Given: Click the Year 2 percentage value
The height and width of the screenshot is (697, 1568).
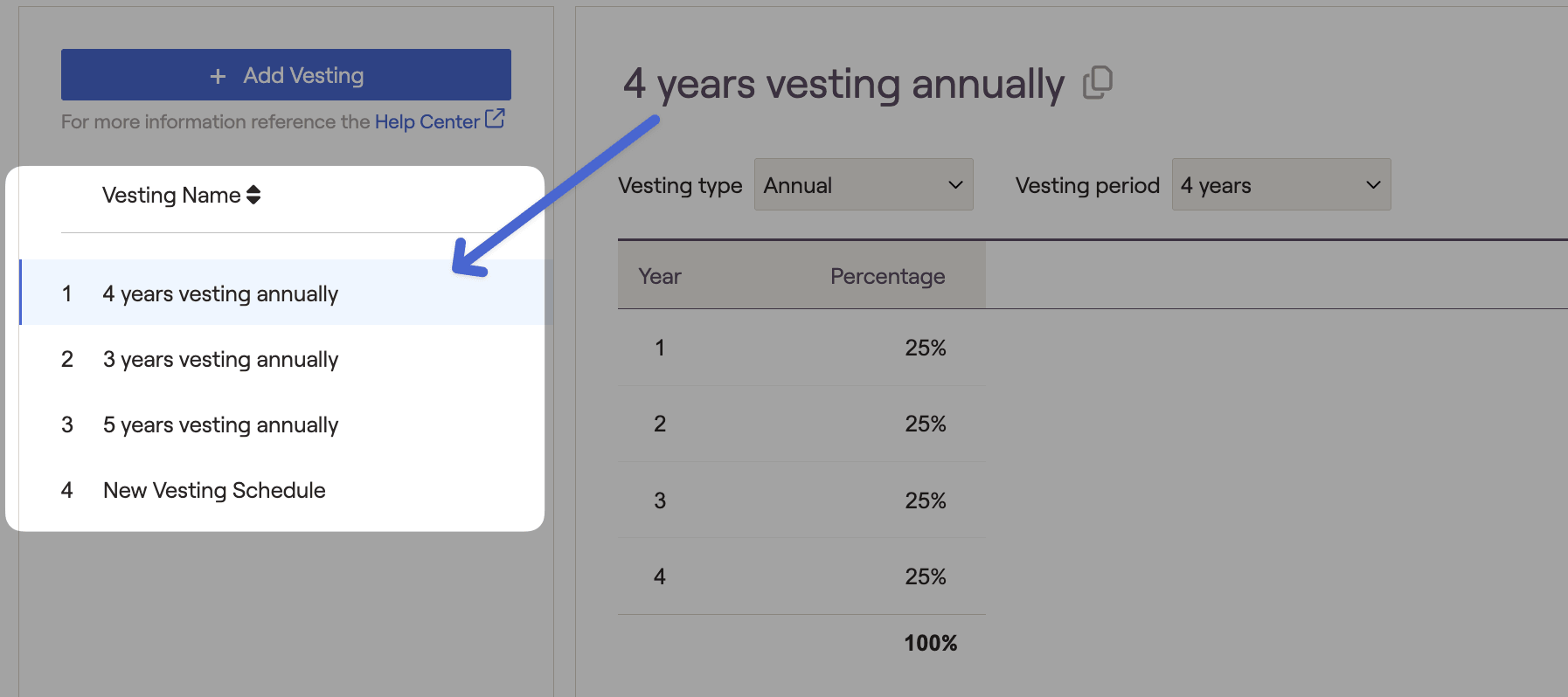Looking at the screenshot, I should (x=925, y=424).
